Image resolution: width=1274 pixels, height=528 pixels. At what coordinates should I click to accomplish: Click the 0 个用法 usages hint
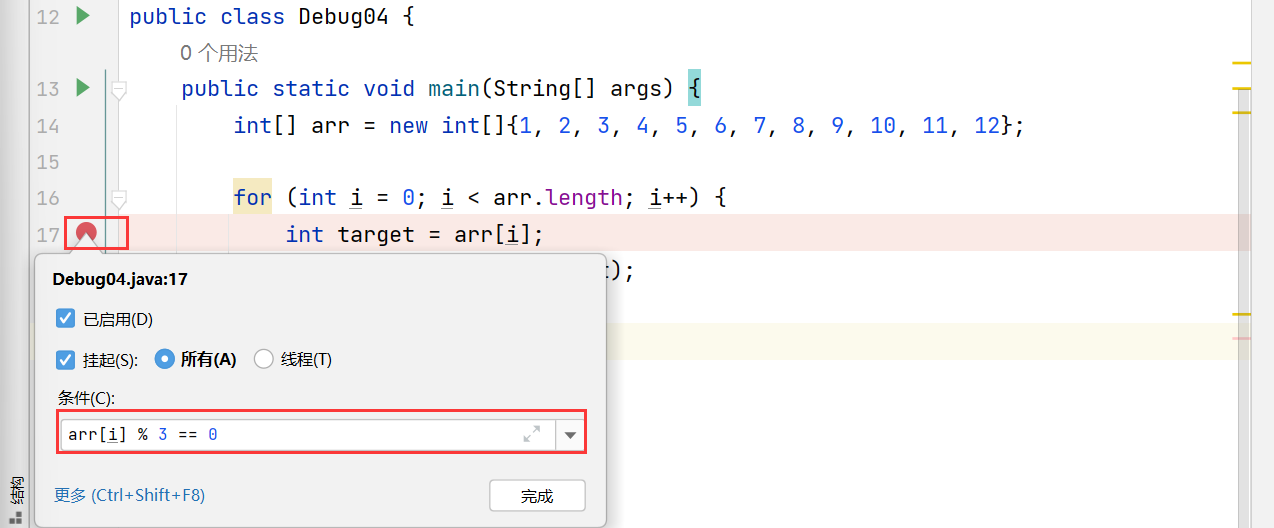click(219, 53)
